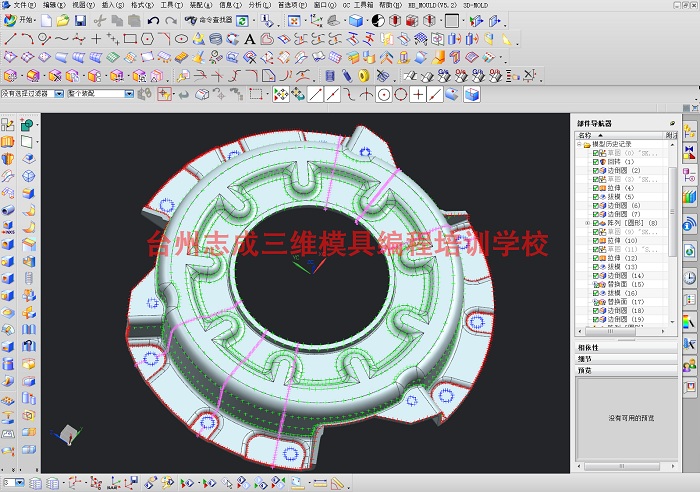Select the Text 'A' tool
This screenshot has width=700, height=492.
tap(250, 39)
